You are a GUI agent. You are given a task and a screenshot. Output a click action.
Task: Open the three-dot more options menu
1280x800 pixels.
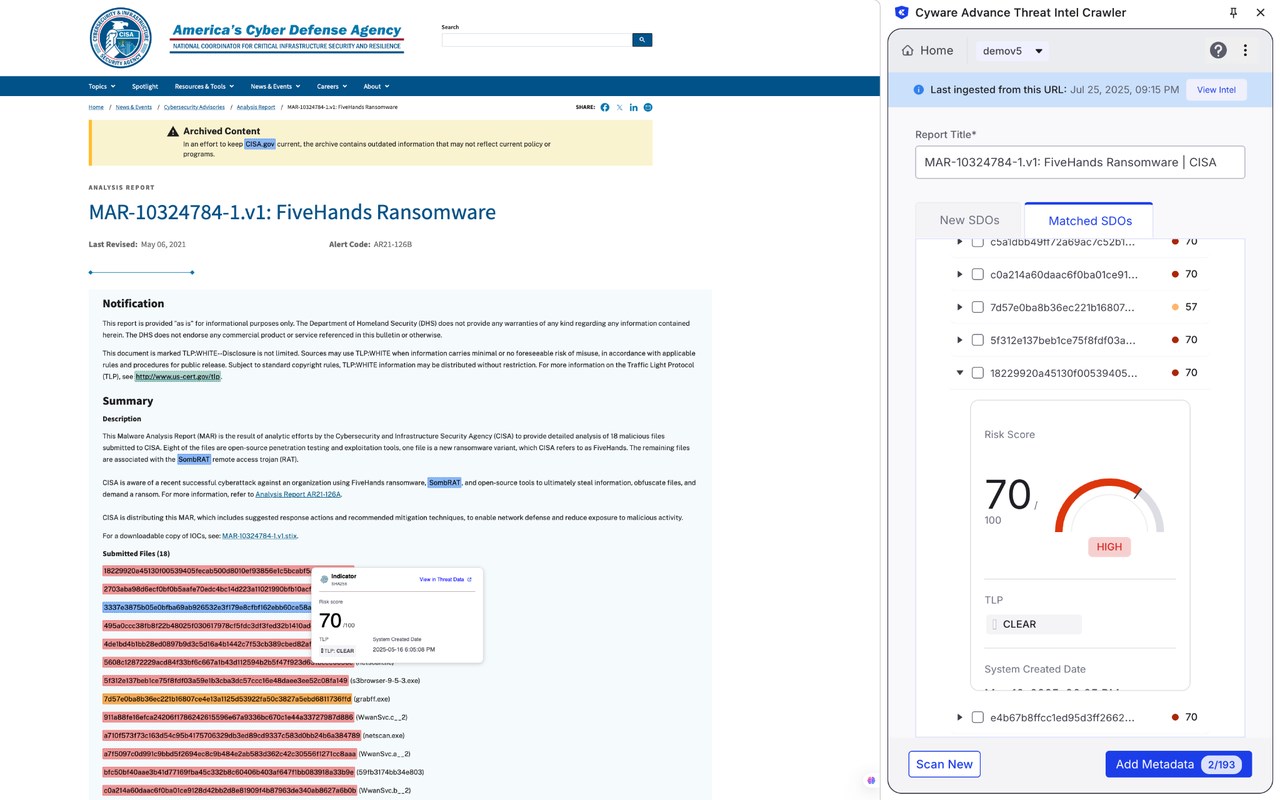point(1245,50)
